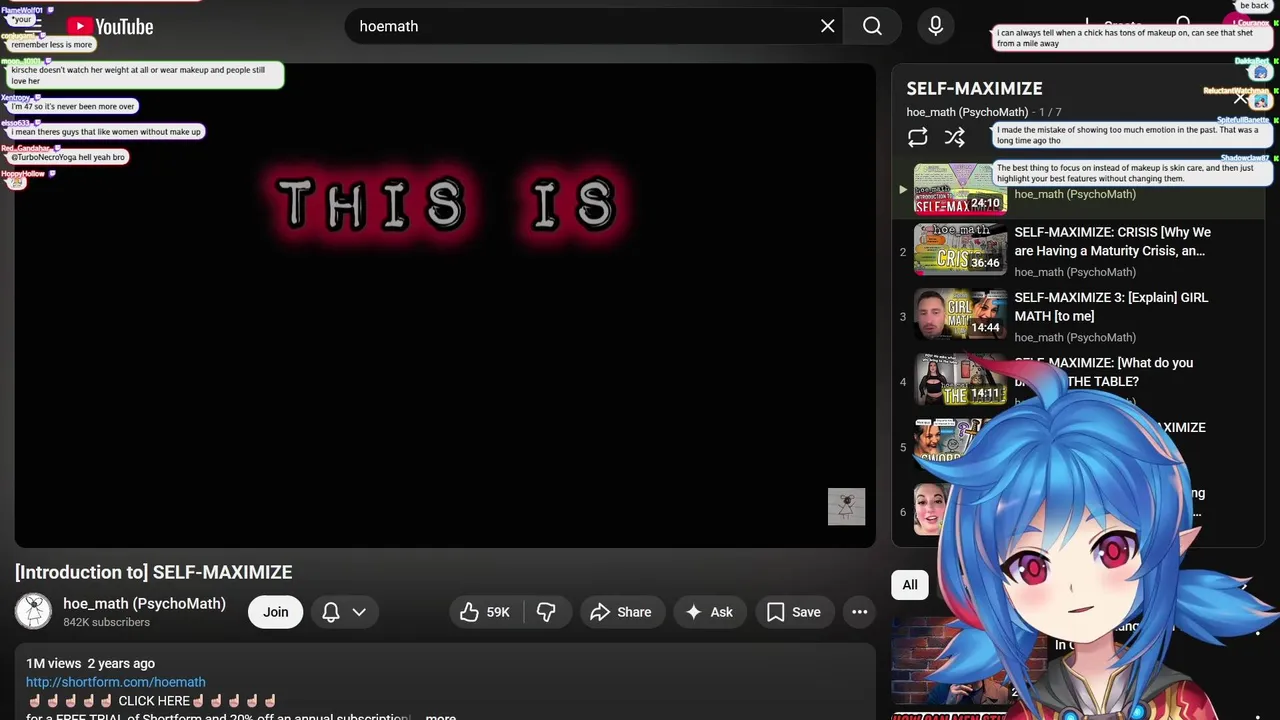Dislike the video with thumbs down
Image resolution: width=1280 pixels, height=720 pixels.
click(x=547, y=612)
